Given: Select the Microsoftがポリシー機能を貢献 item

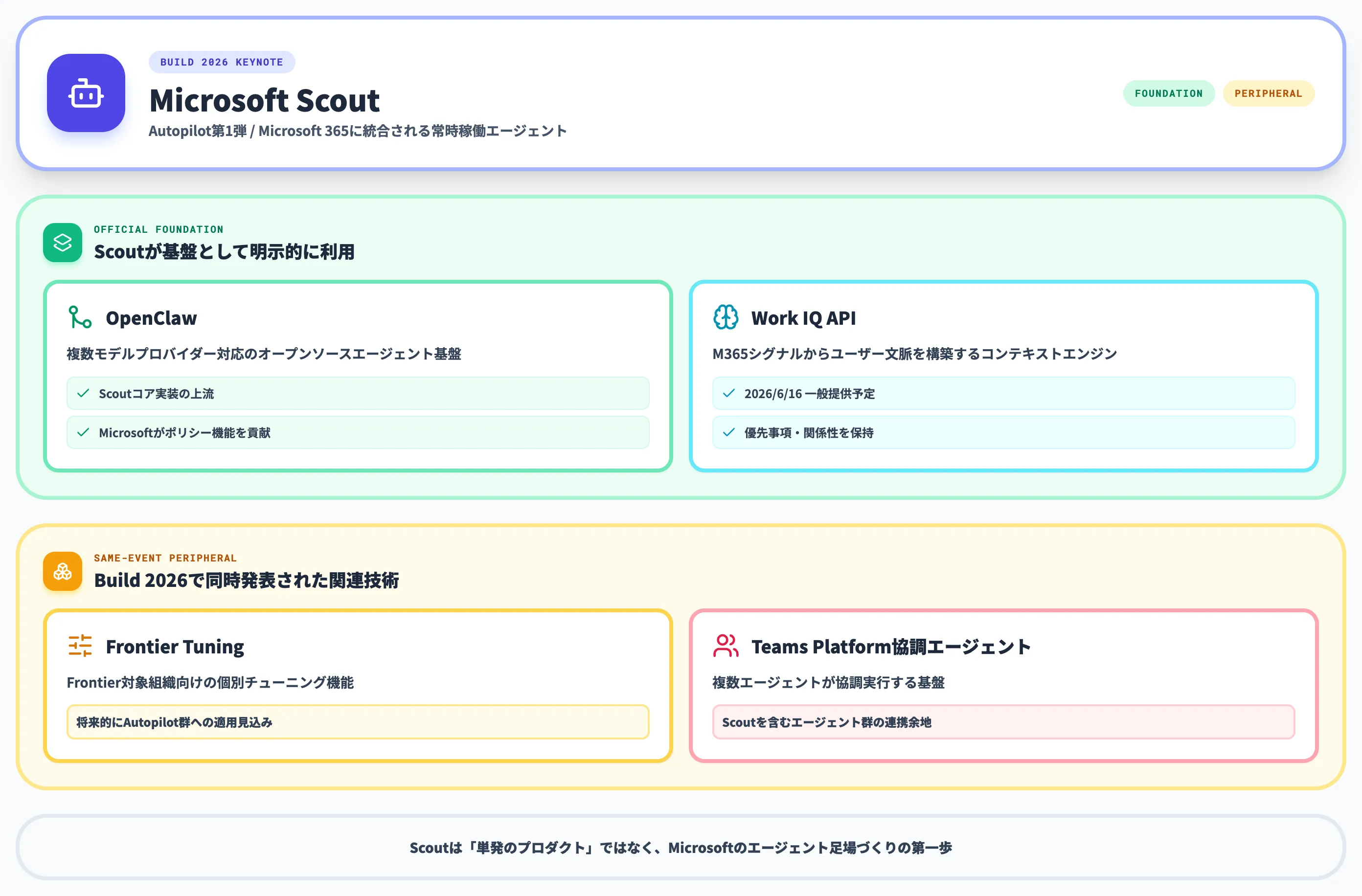Looking at the screenshot, I should pos(358,432).
